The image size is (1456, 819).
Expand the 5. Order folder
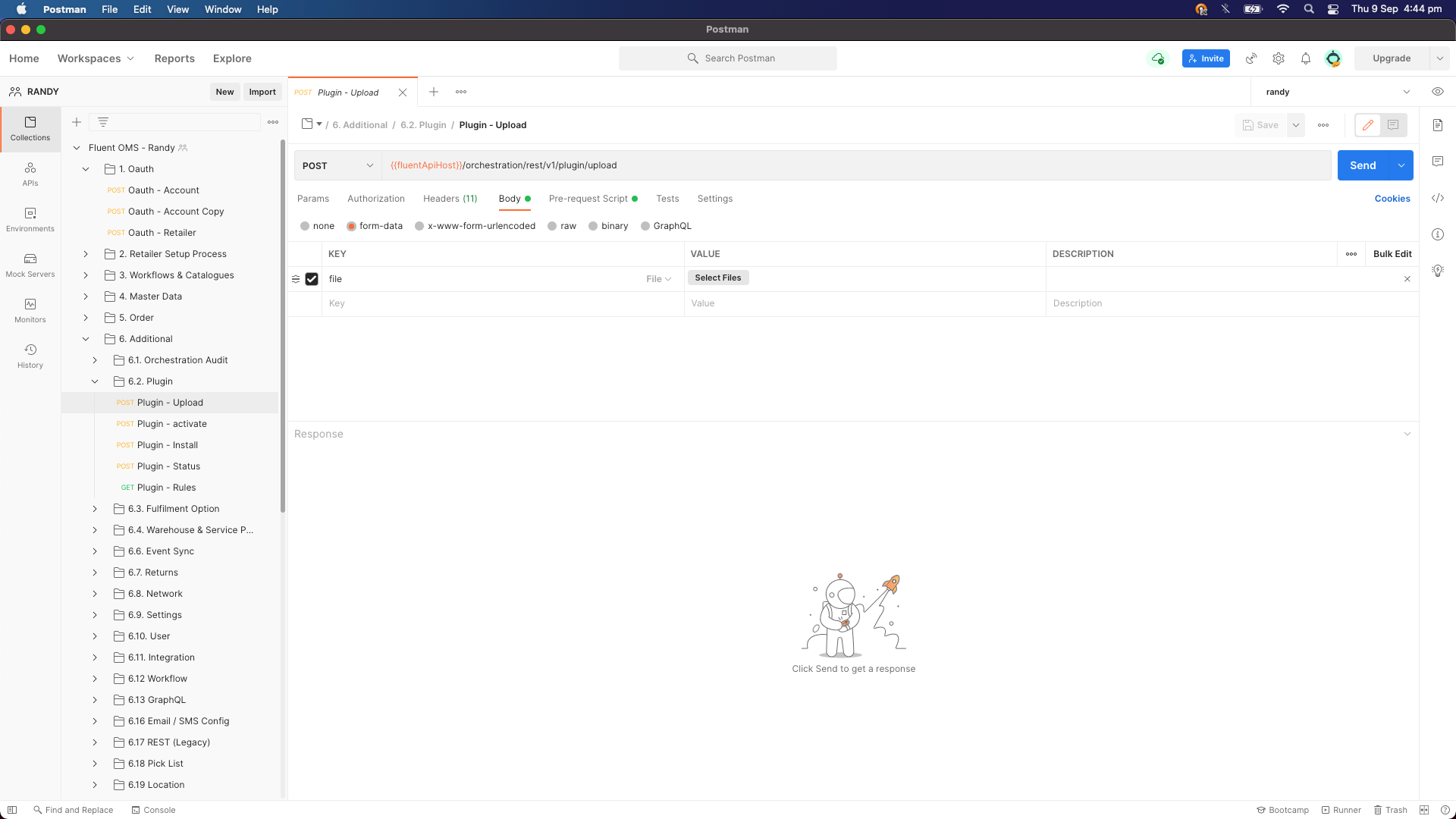86,318
